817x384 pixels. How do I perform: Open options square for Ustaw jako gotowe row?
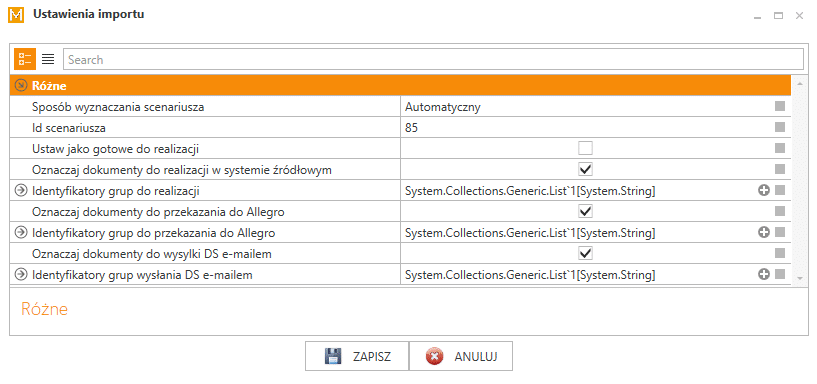779,148
